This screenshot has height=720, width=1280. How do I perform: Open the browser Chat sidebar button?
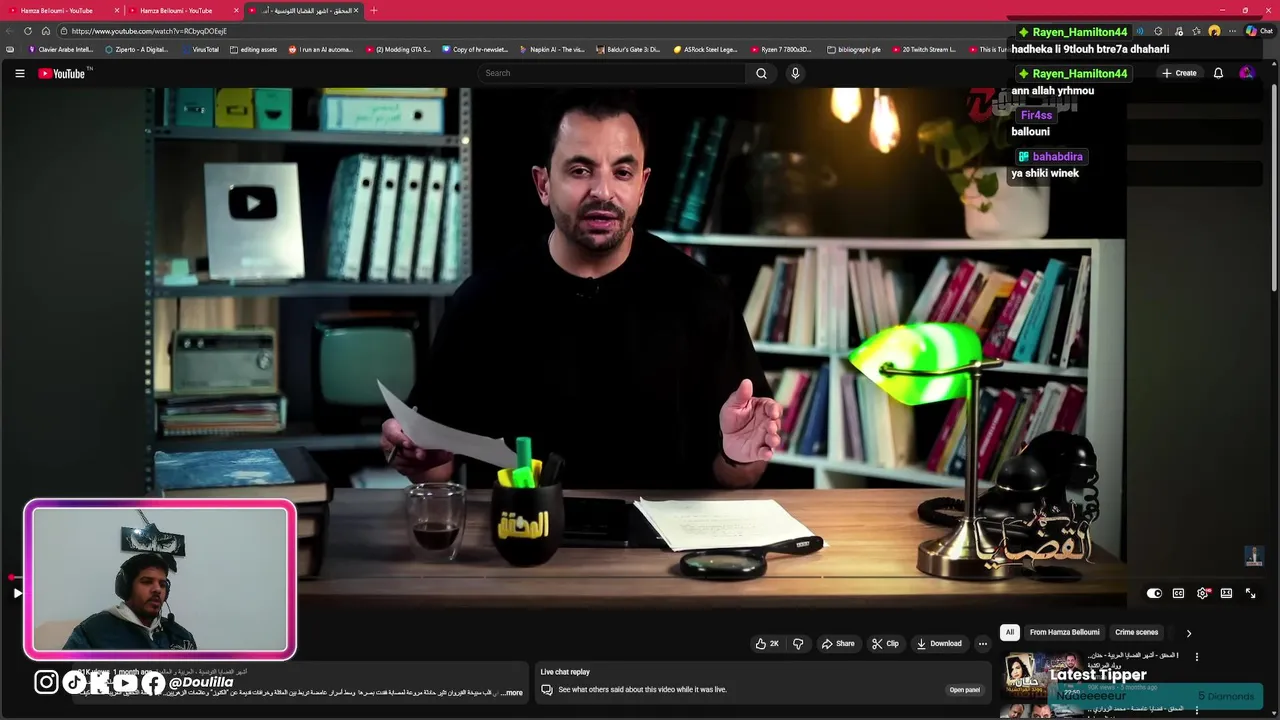(1258, 31)
